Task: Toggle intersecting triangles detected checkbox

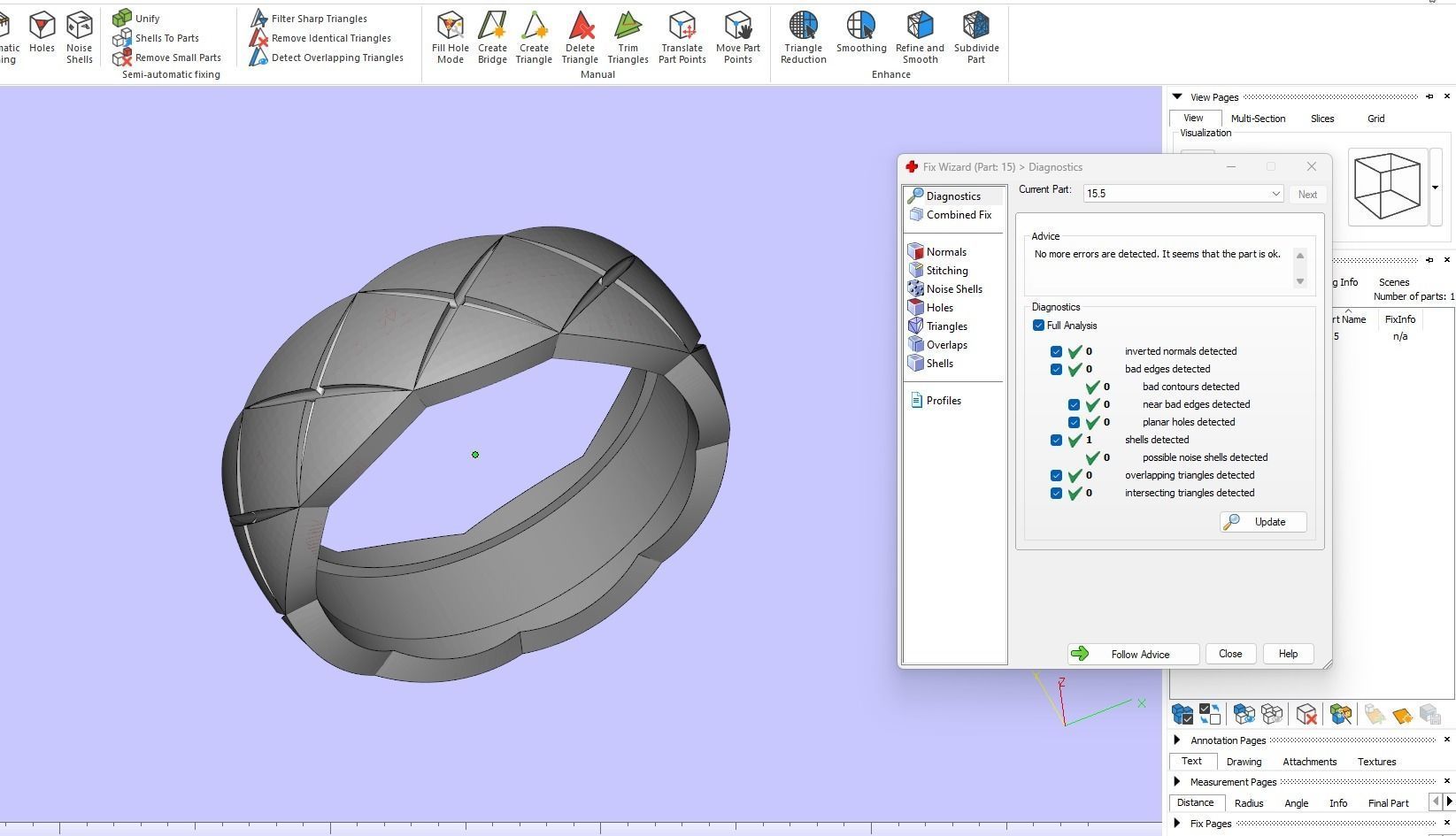Action: tap(1056, 493)
